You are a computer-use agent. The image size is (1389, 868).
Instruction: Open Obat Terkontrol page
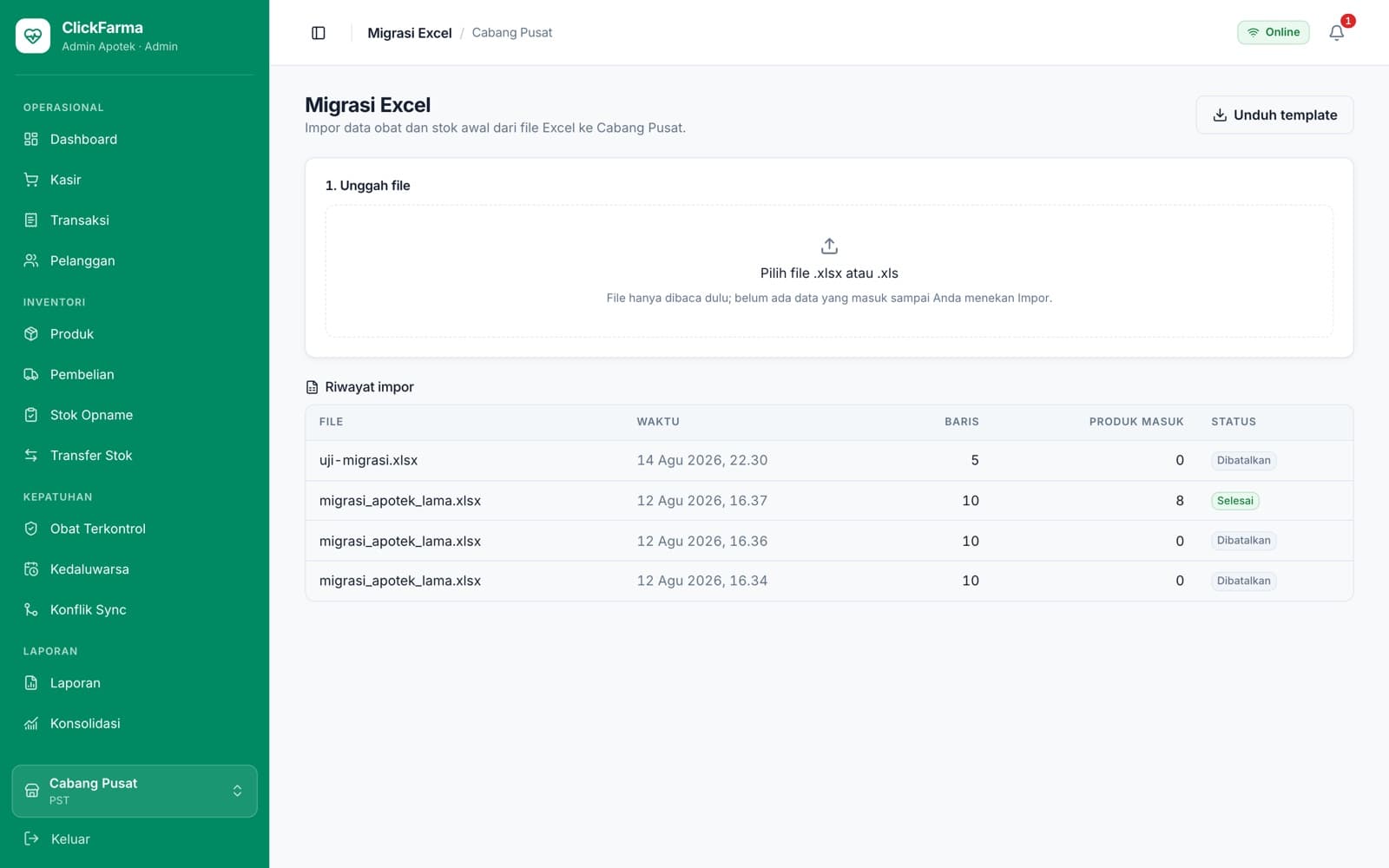coord(135,529)
